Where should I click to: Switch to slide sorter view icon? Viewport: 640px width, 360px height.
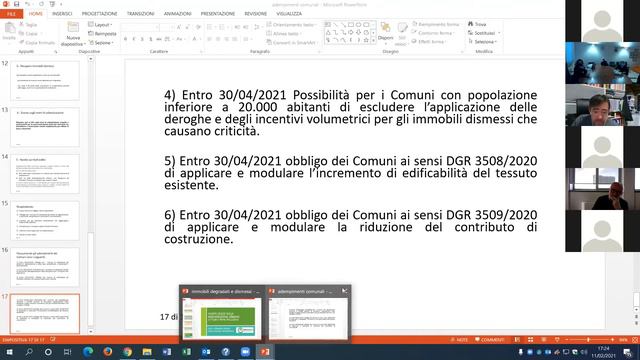530,340
